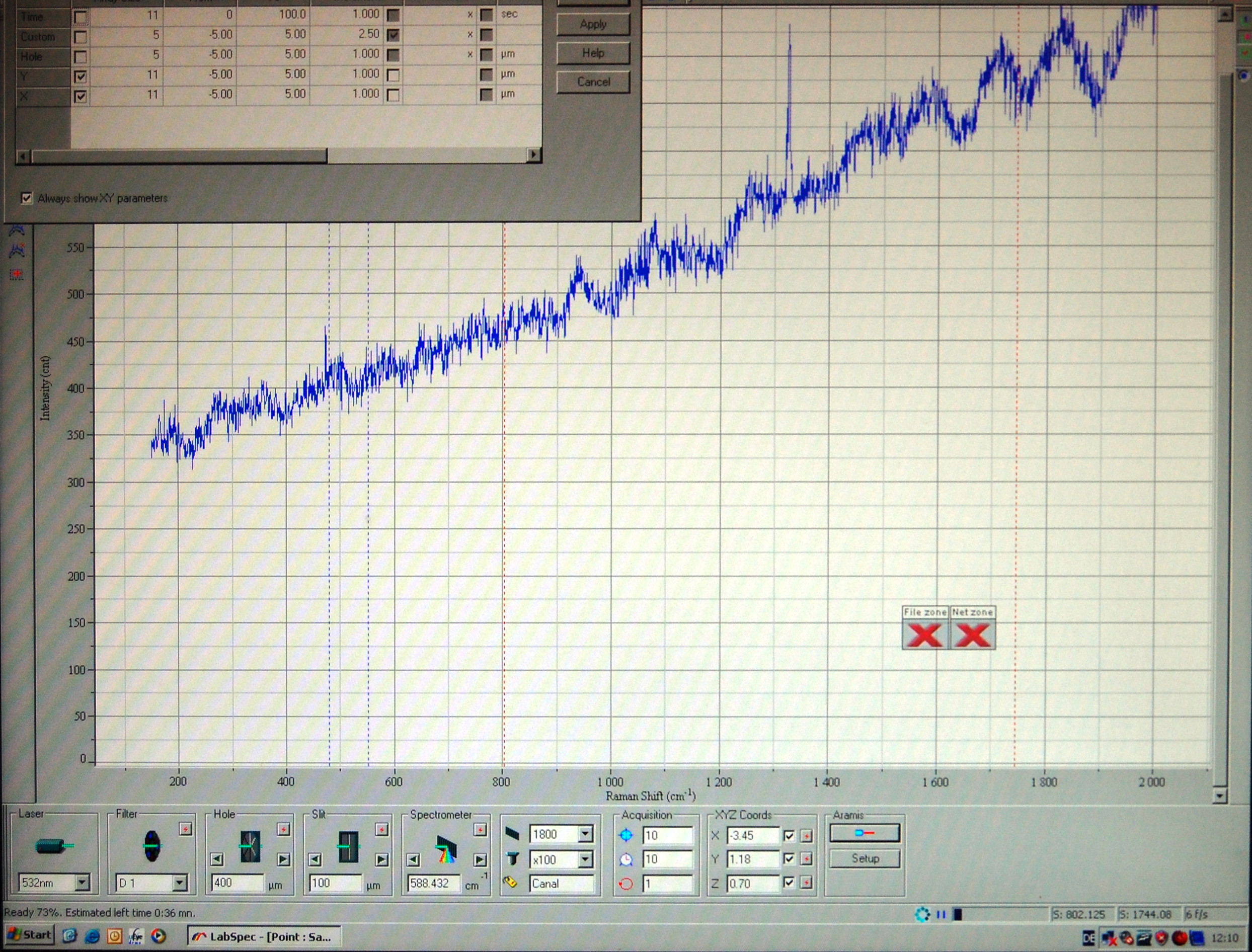Click the red shield security tray icon
Viewport: 1252px width, 952px height.
1161,938
